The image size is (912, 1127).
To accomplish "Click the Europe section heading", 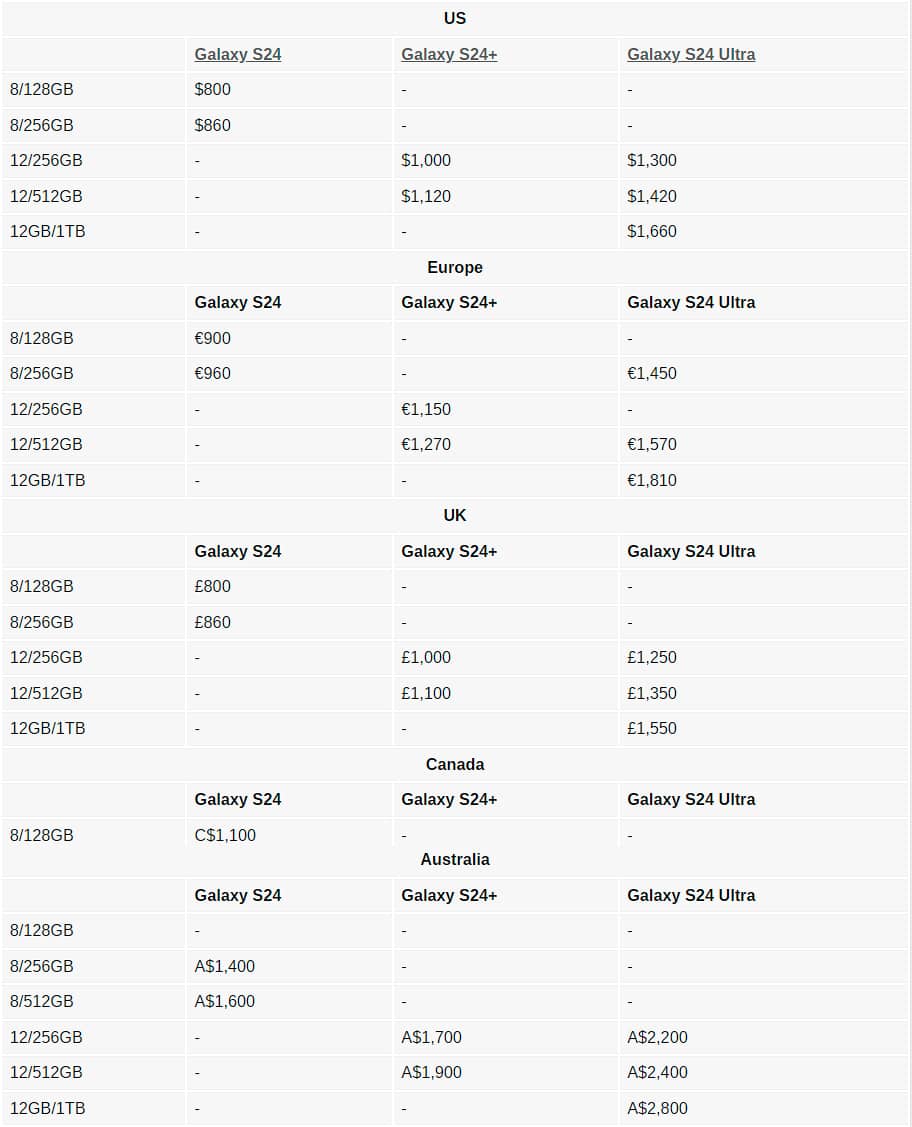I will (x=455, y=267).
